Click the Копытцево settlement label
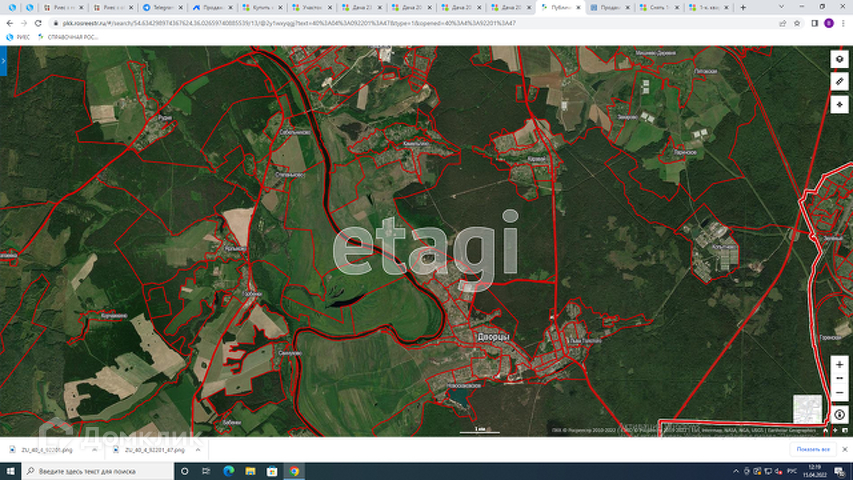Screen dimensions: 853x480 click(723, 247)
